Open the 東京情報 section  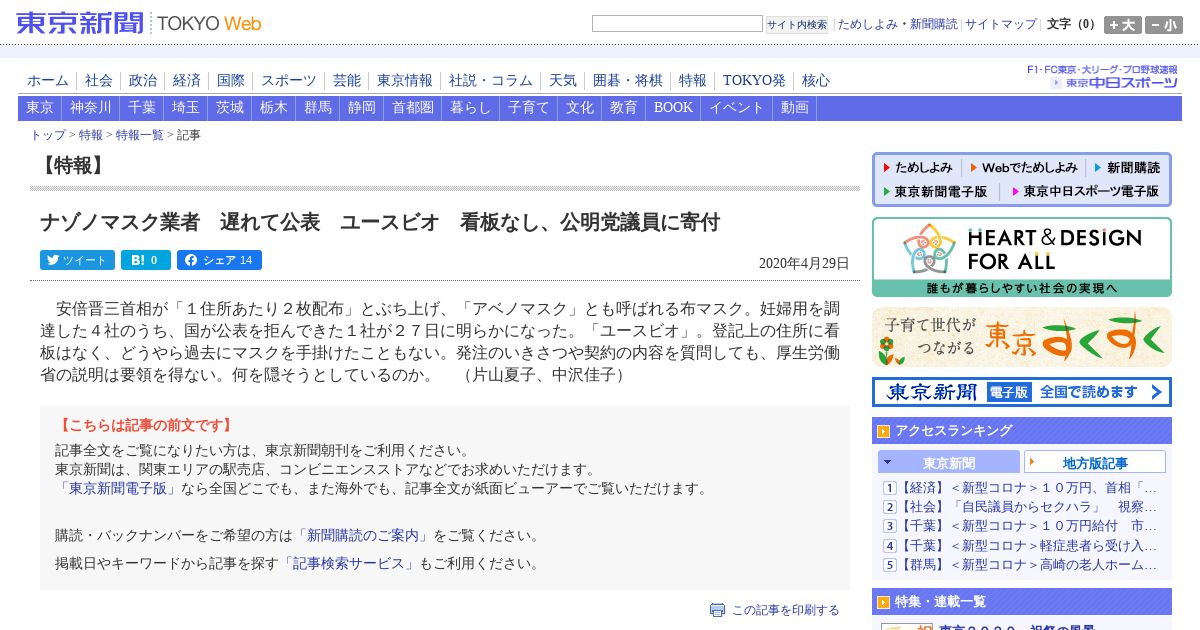(405, 80)
